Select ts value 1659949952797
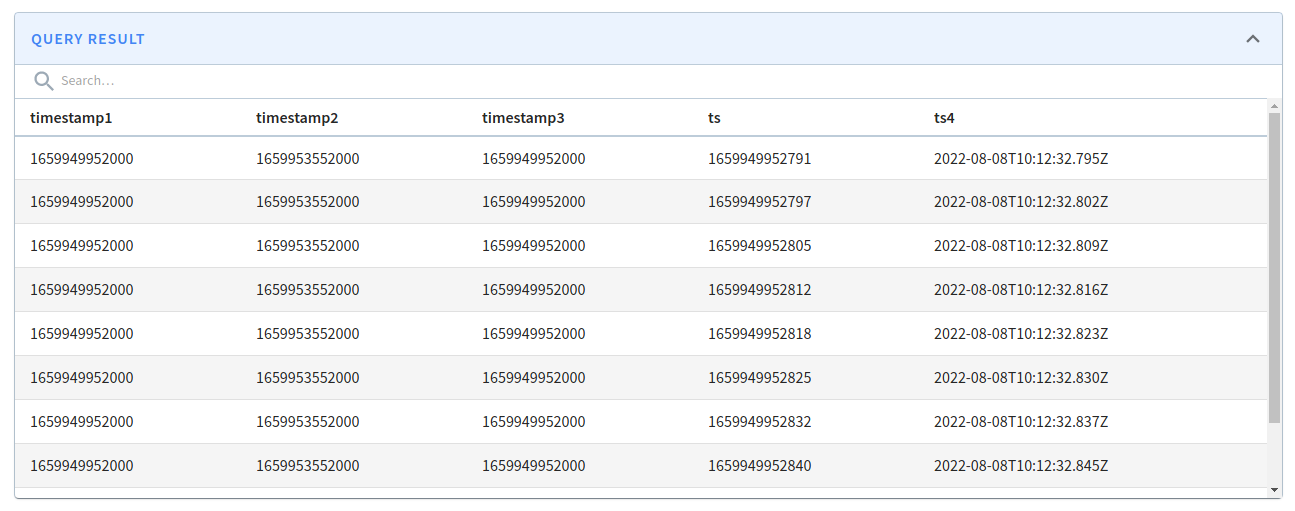 point(759,202)
